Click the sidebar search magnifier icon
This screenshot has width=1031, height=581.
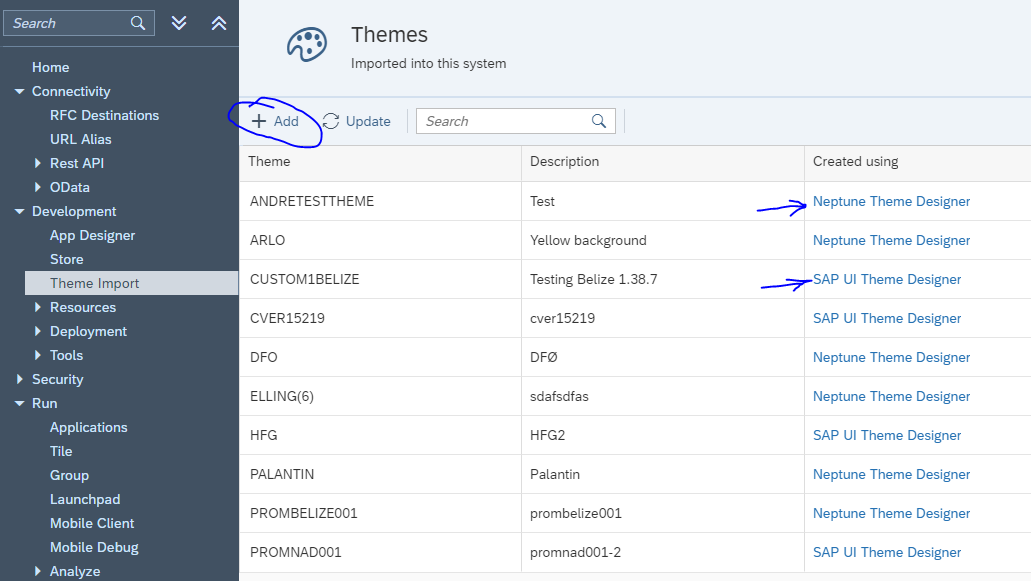click(137, 23)
